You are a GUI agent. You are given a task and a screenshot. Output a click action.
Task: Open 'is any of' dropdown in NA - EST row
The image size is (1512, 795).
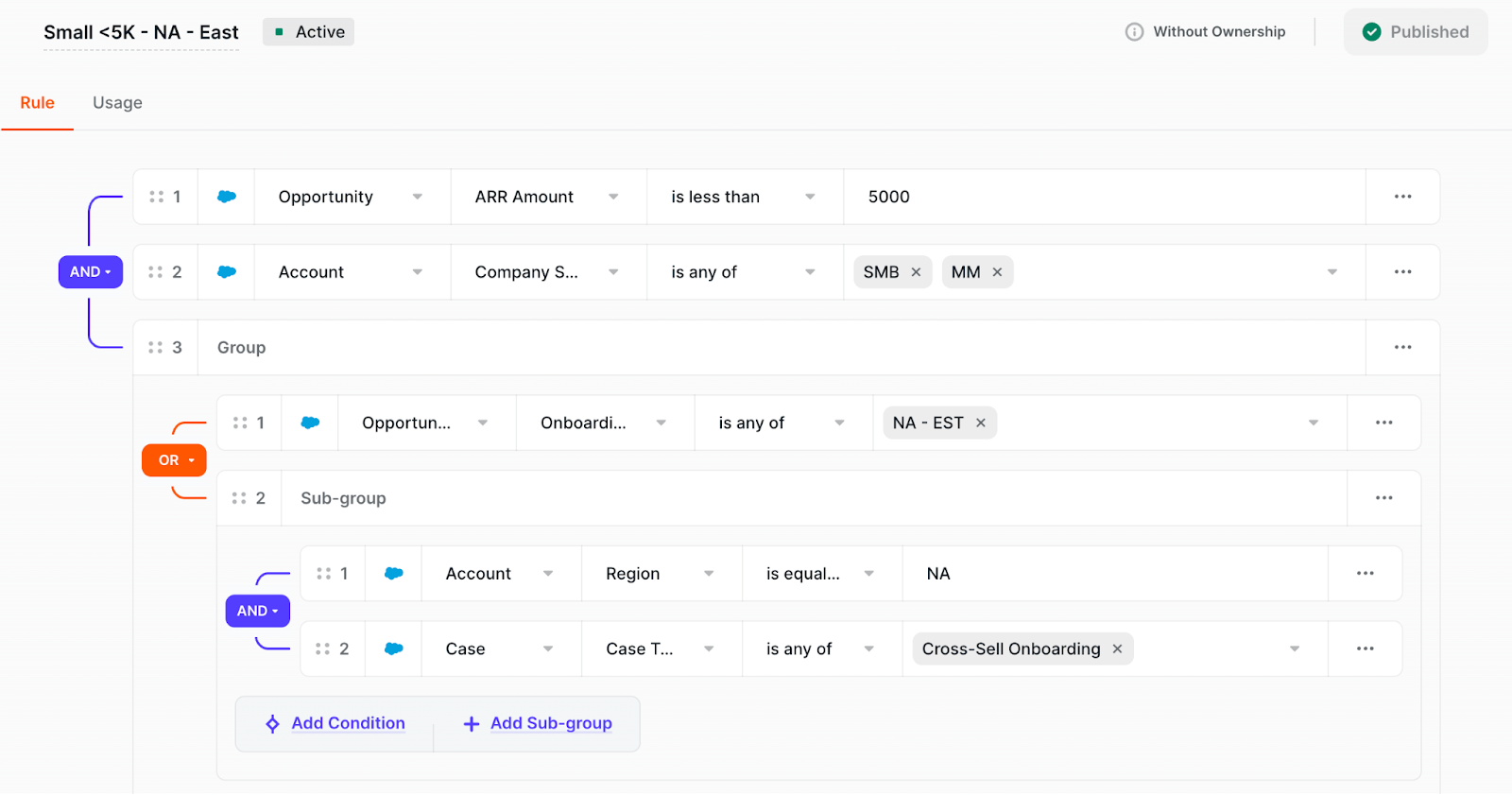tap(783, 423)
